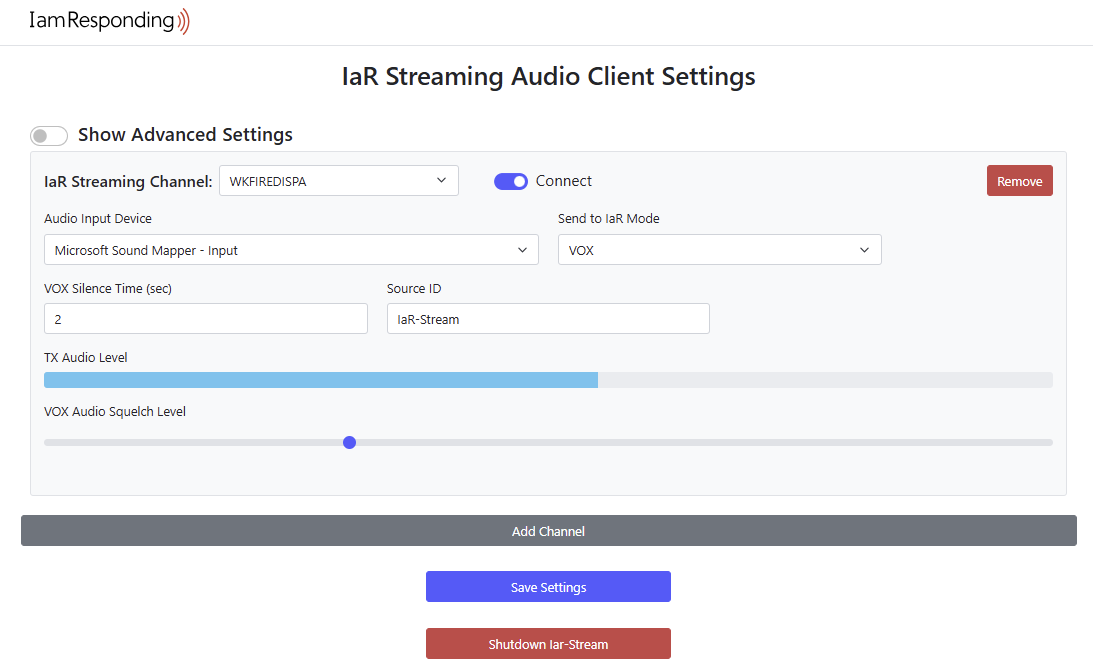Click the IaR Streaming Audio Client Settings heading
Image resolution: width=1093 pixels, height=668 pixels.
[x=549, y=76]
